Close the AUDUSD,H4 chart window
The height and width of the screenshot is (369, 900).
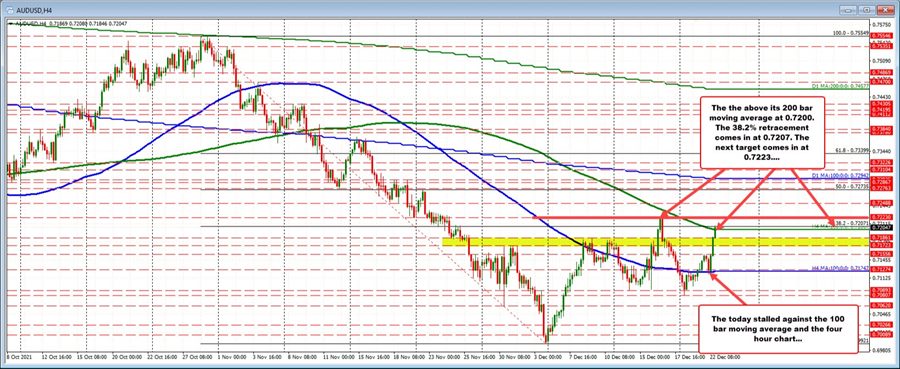tap(886, 10)
